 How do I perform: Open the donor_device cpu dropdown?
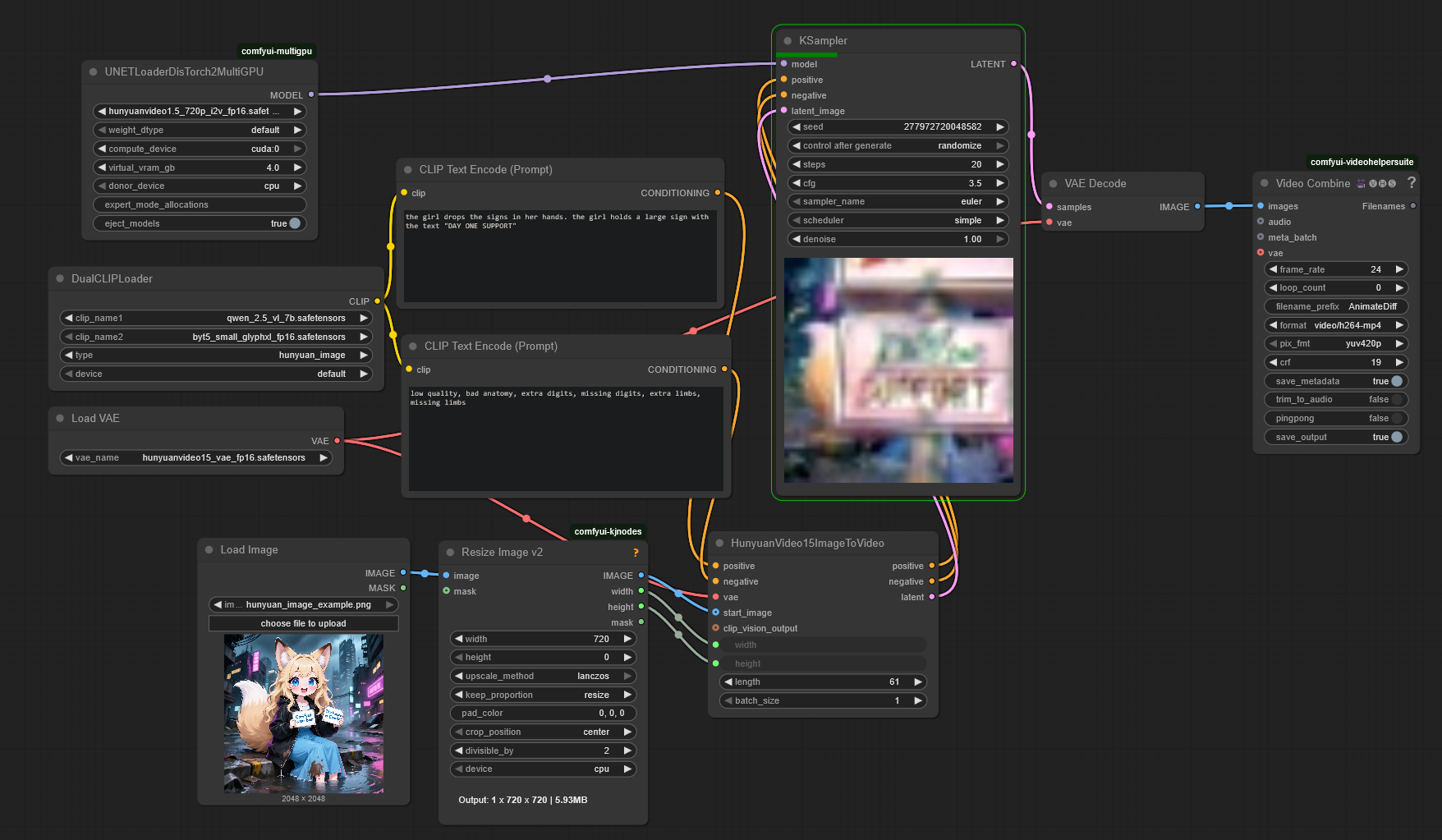[200, 186]
